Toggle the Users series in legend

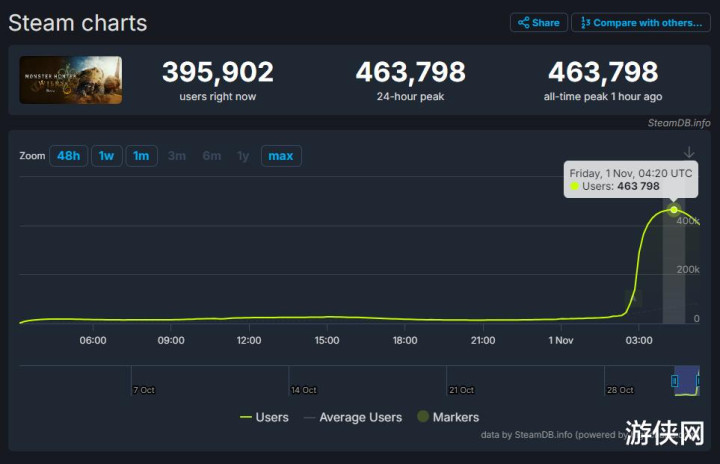[x=264, y=417]
